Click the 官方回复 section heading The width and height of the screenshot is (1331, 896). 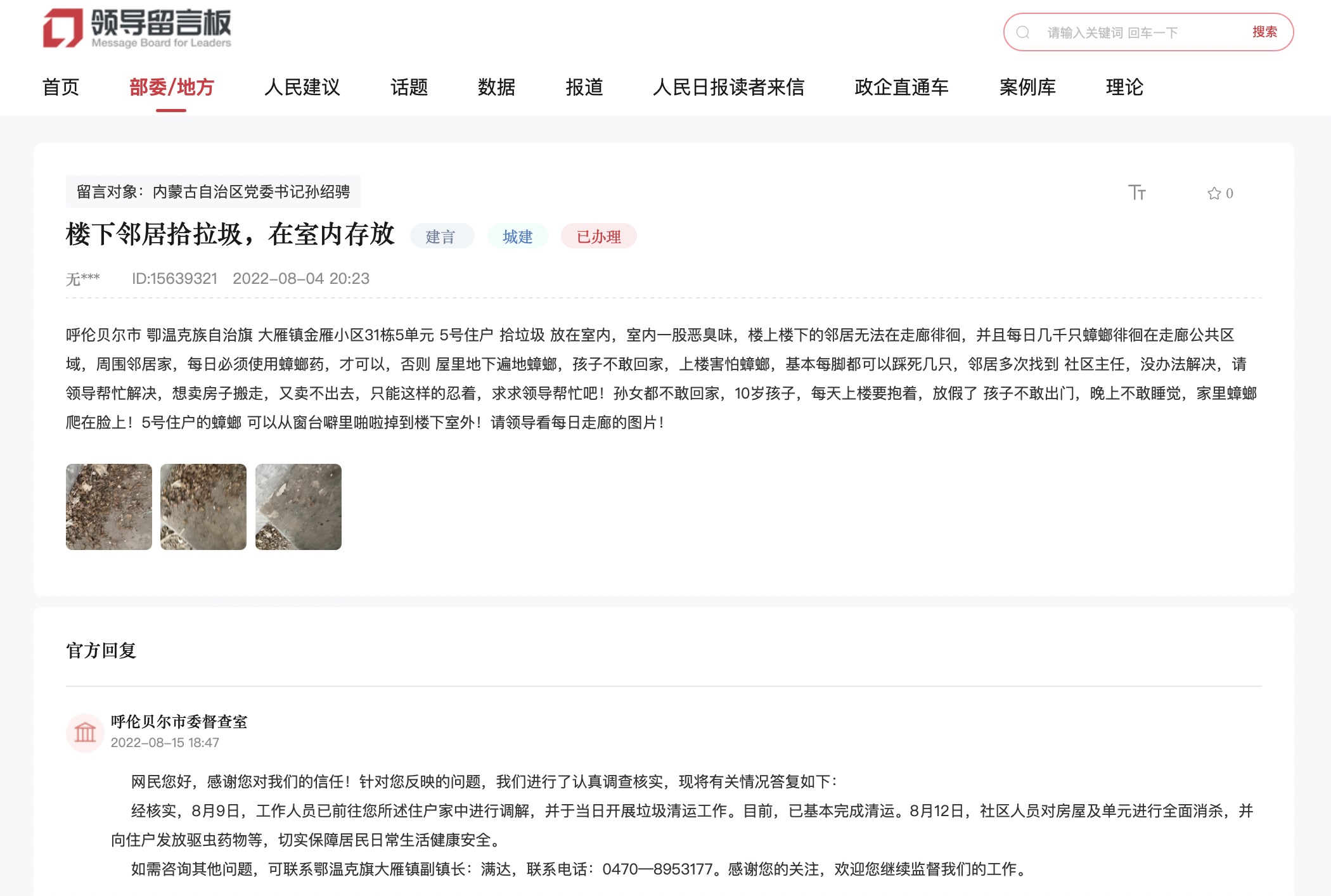click(x=101, y=651)
